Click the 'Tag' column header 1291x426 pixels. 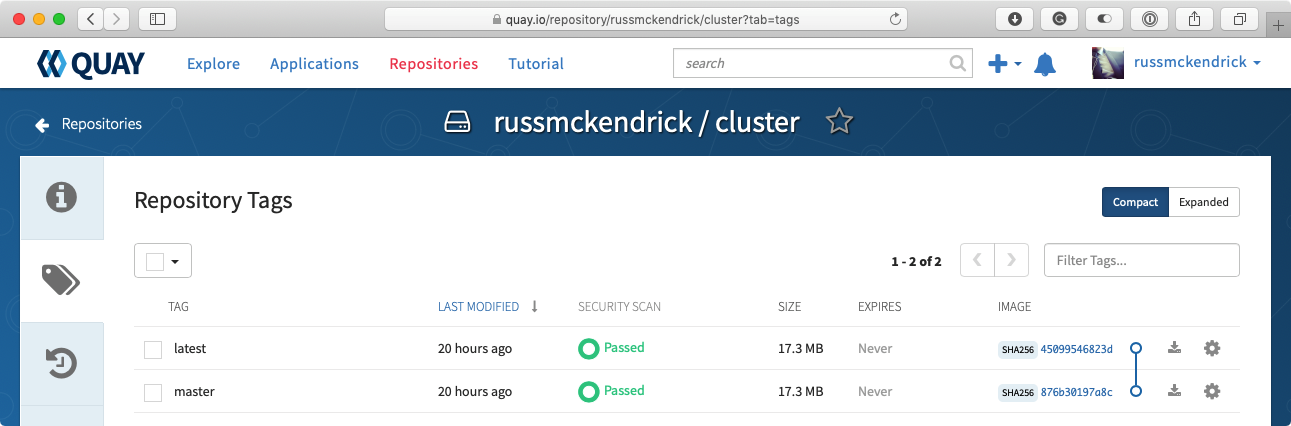179,306
